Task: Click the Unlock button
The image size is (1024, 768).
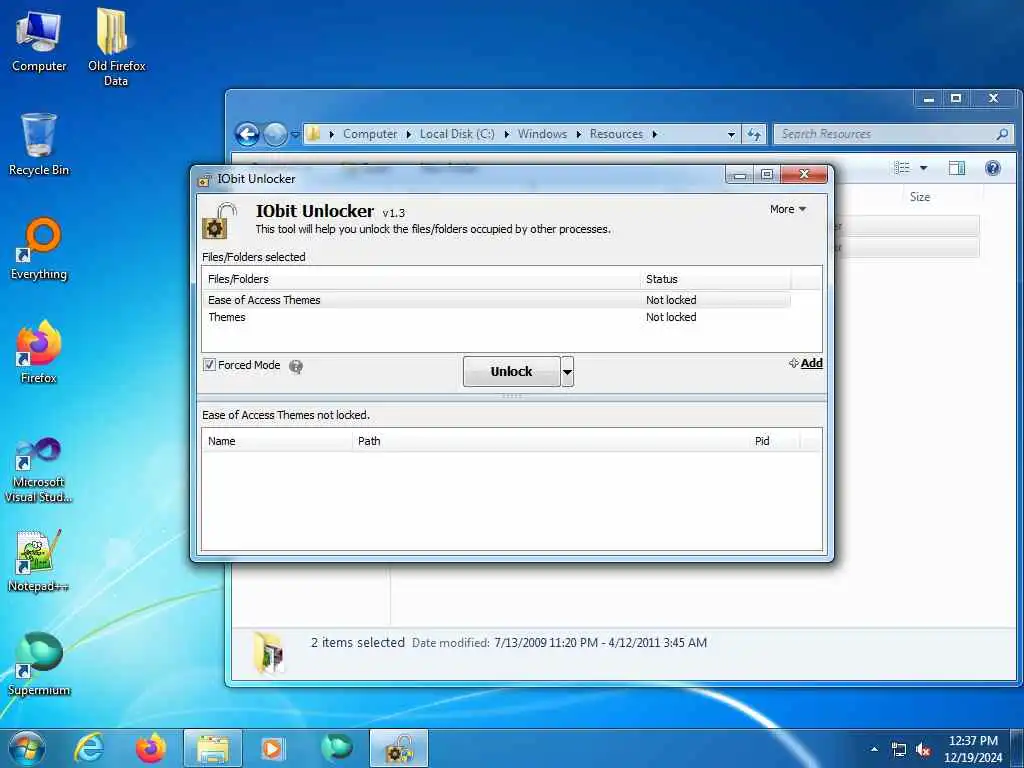Action: click(511, 372)
